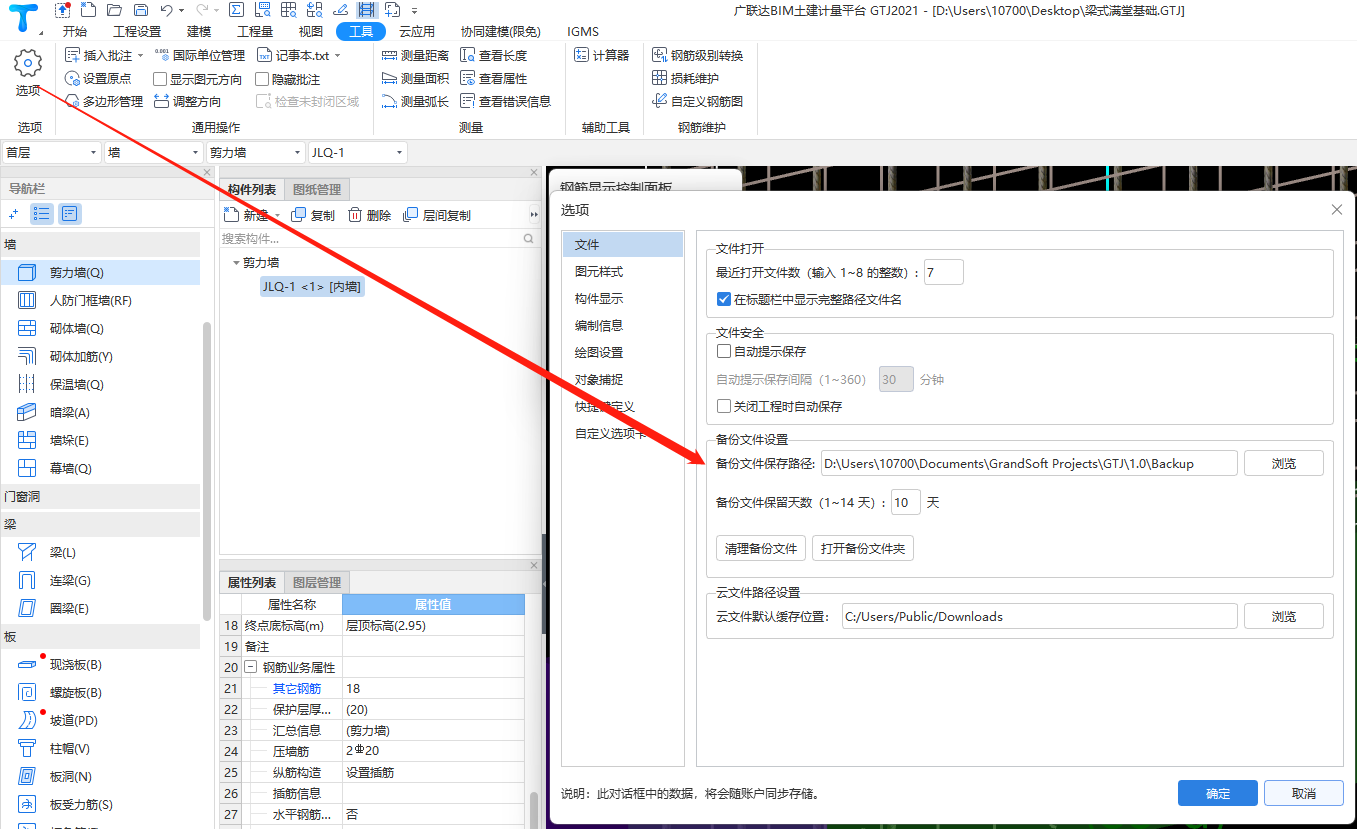Open 新建 dropdown arrow in component list
Viewport: 1357px width, 829px height.
point(277,215)
